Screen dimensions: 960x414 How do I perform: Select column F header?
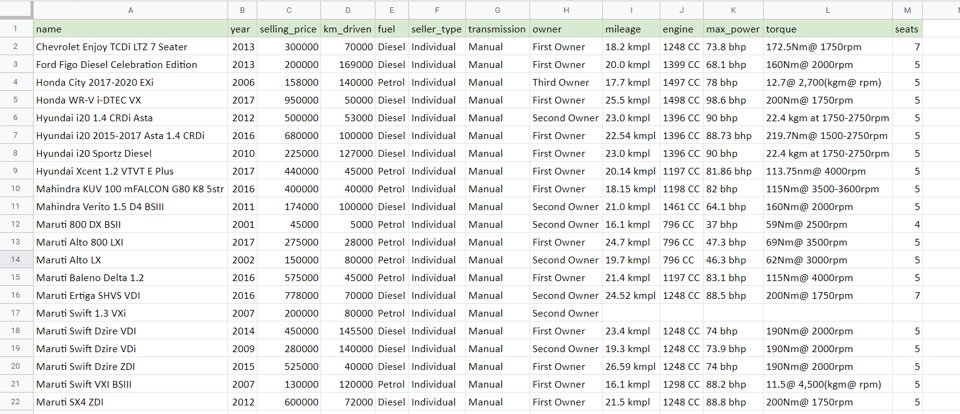pos(437,10)
